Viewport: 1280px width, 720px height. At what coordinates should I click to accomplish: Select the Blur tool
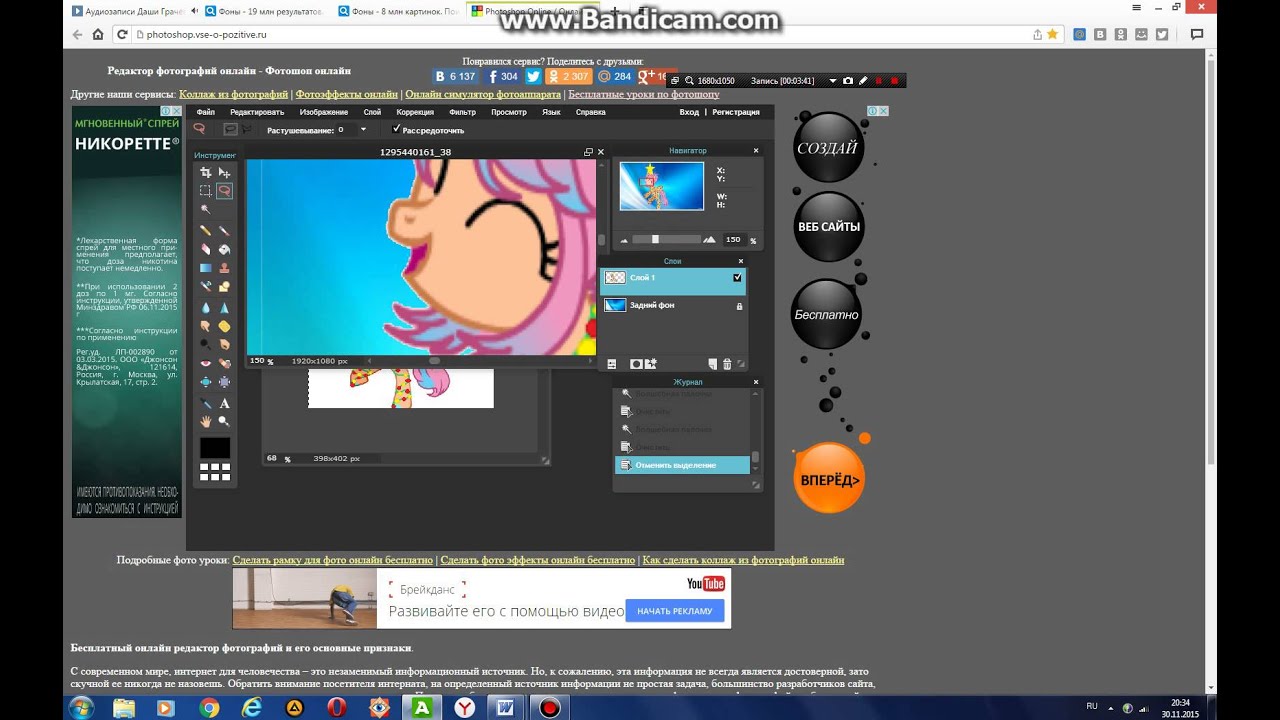click(x=206, y=309)
